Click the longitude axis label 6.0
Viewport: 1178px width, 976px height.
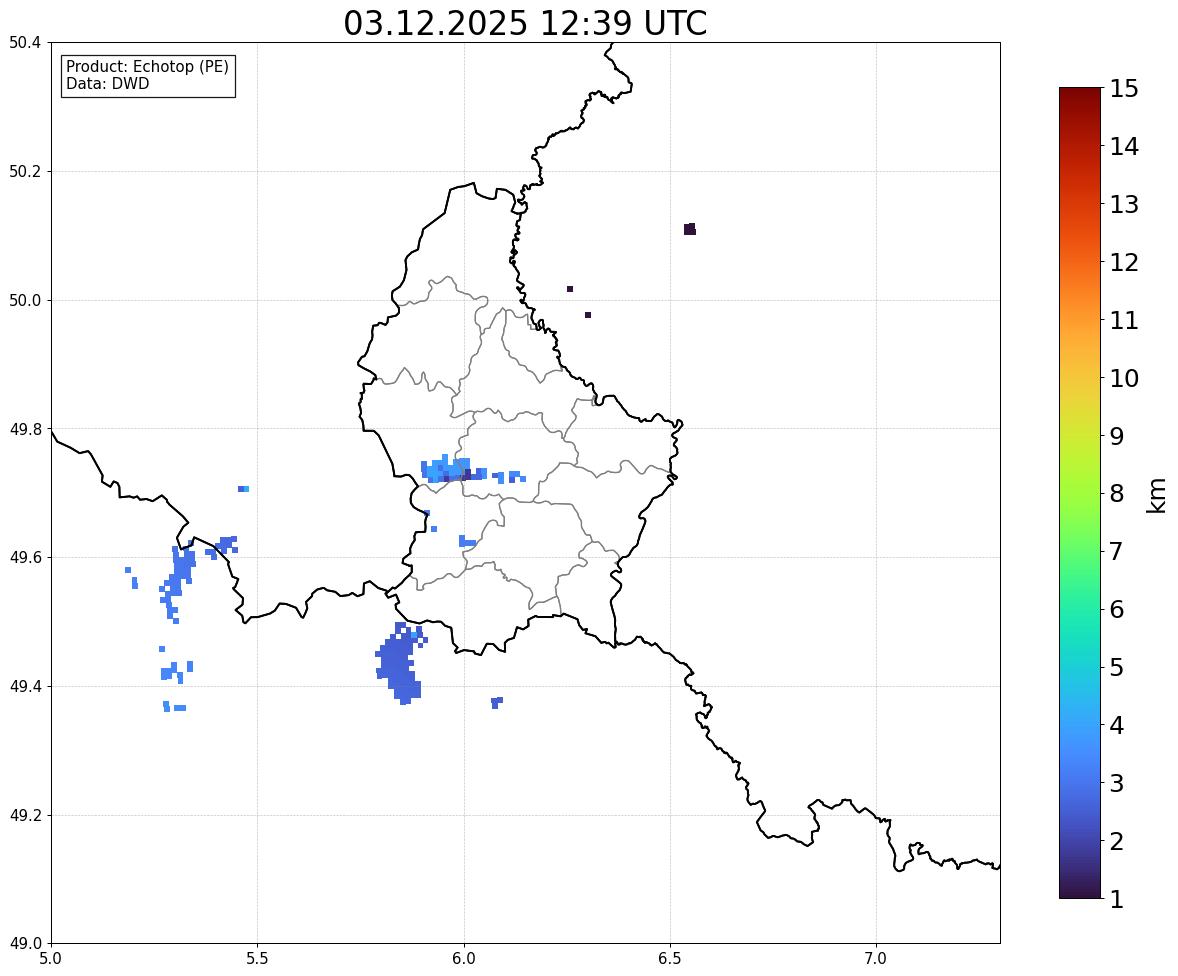click(x=464, y=959)
